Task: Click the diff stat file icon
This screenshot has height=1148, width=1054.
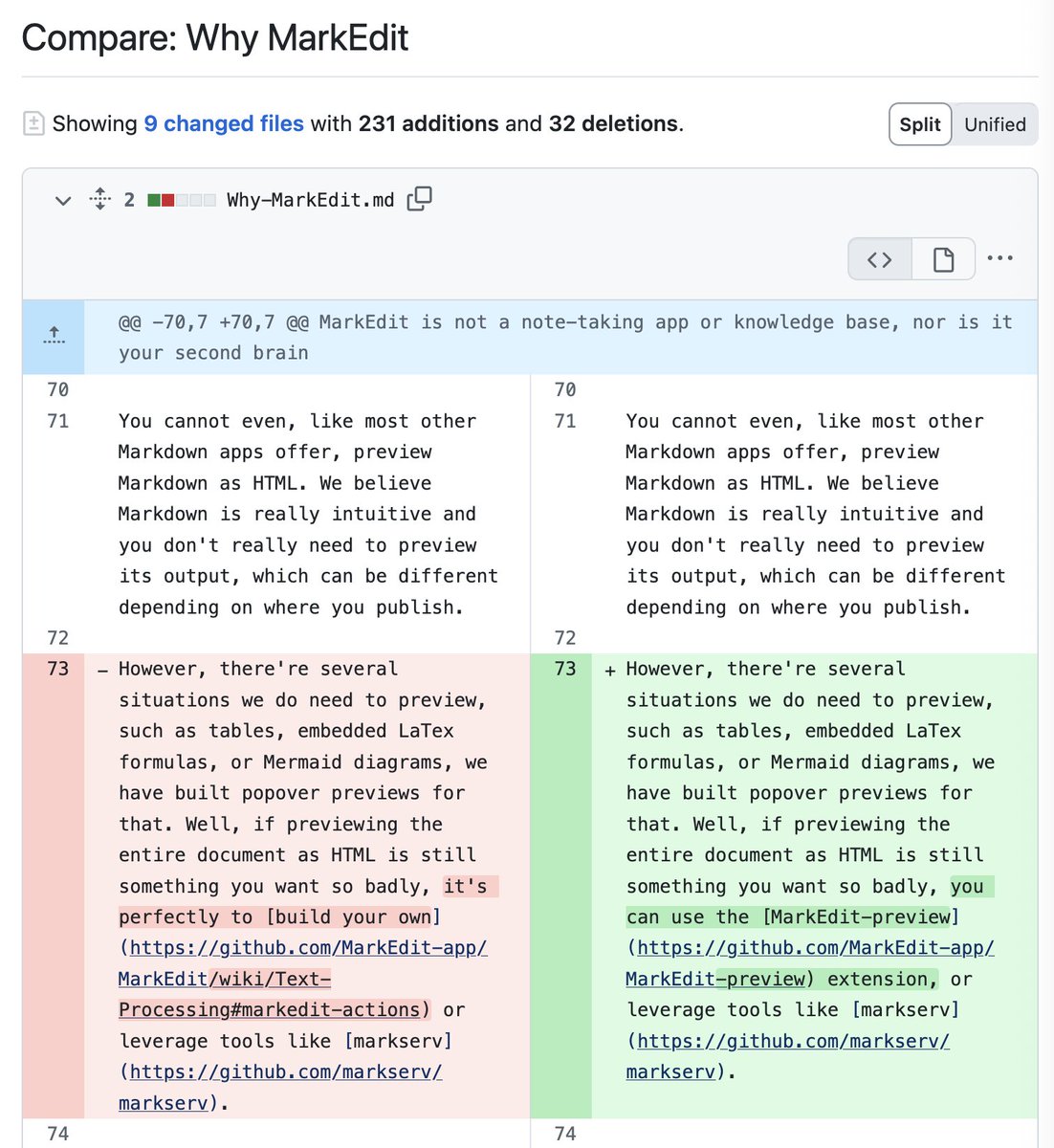Action: [33, 123]
